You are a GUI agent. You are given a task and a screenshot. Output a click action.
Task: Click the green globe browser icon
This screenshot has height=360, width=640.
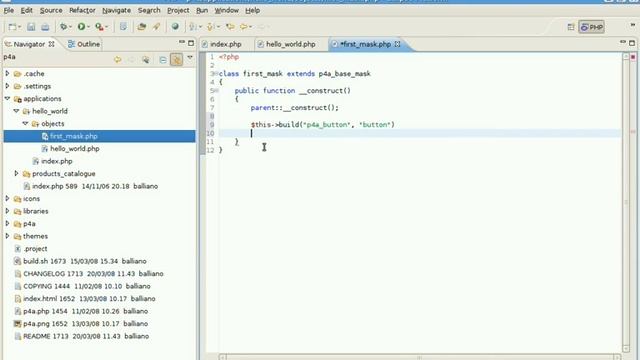pos(175,27)
